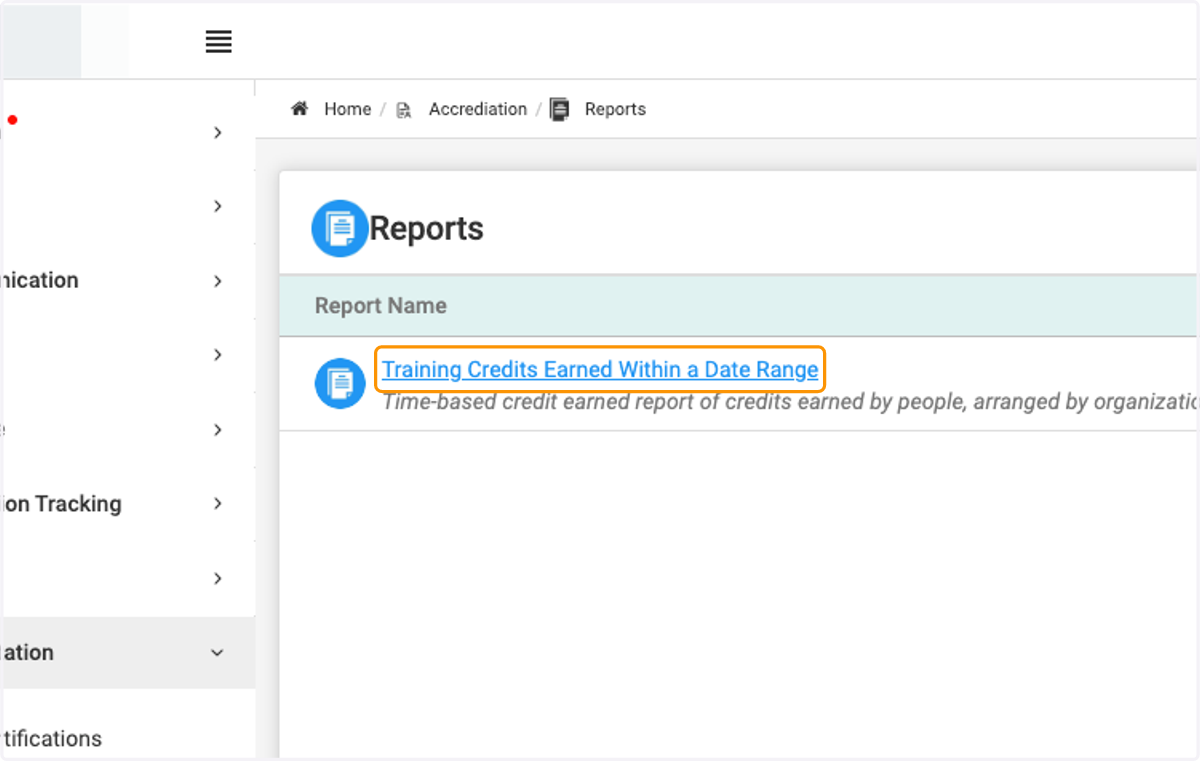Screen dimensions: 1200x761
Task: Expand the second sidebar menu chevron
Action: 218,206
